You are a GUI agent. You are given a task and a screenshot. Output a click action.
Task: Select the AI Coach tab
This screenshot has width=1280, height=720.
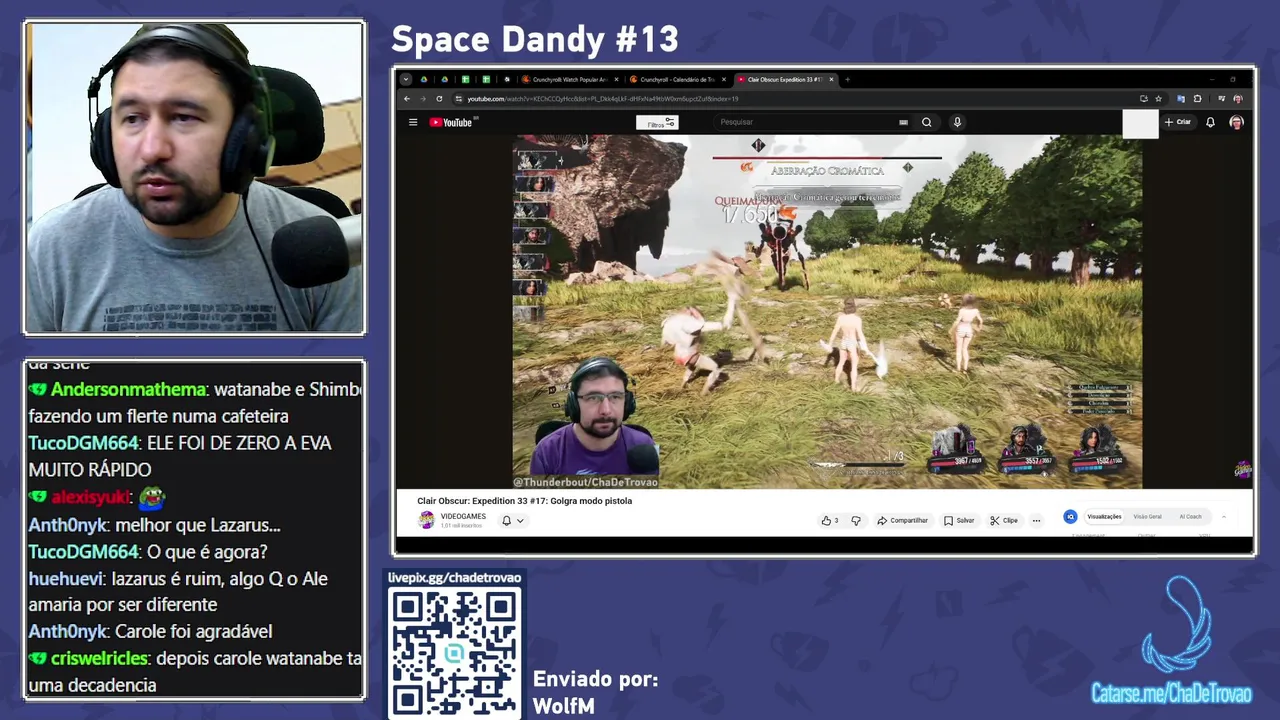coord(1191,517)
